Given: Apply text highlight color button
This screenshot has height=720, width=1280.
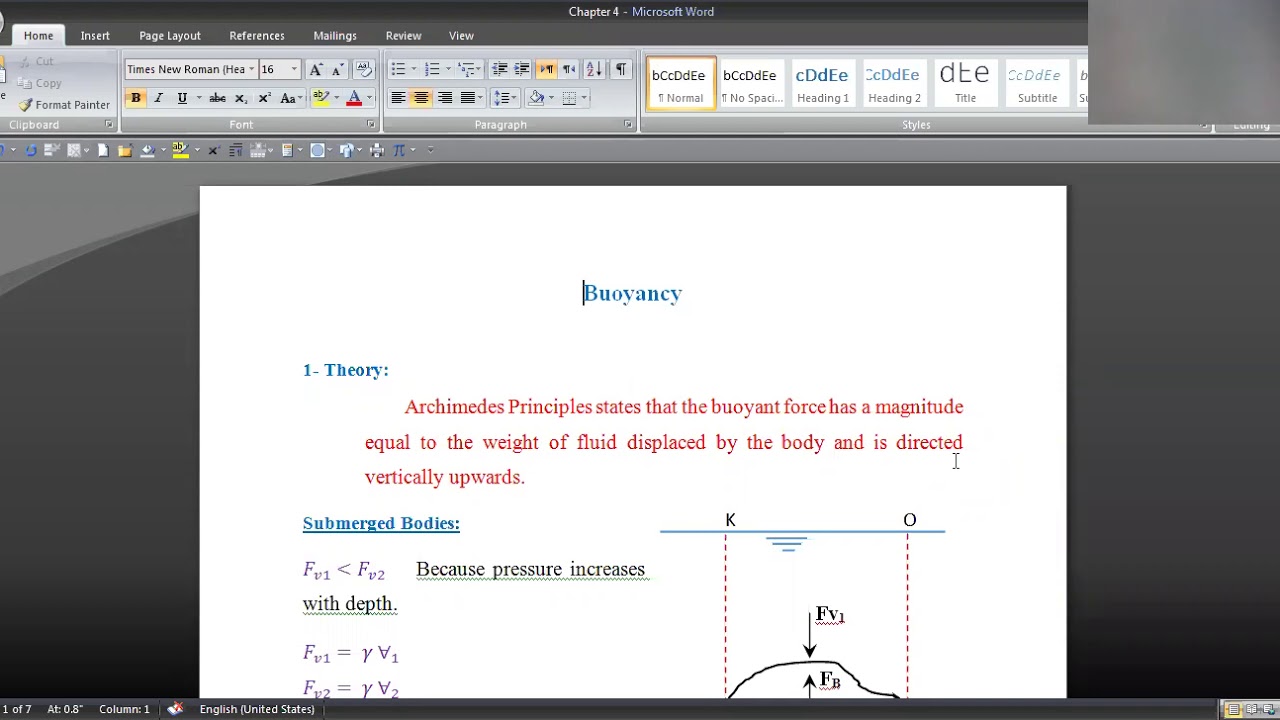Looking at the screenshot, I should point(320,98).
